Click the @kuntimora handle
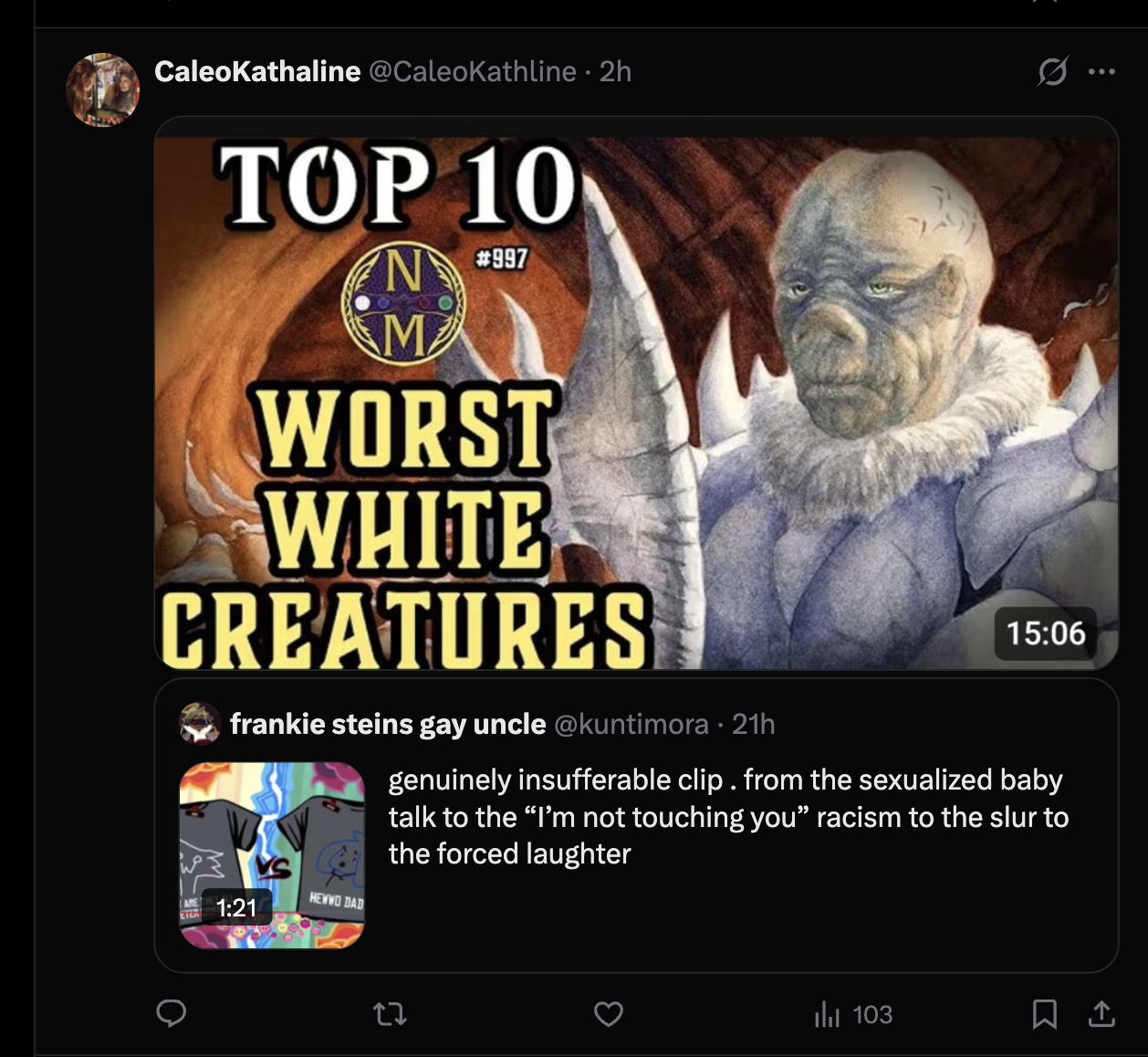This screenshot has width=1148, height=1057. pyautogui.click(x=631, y=724)
